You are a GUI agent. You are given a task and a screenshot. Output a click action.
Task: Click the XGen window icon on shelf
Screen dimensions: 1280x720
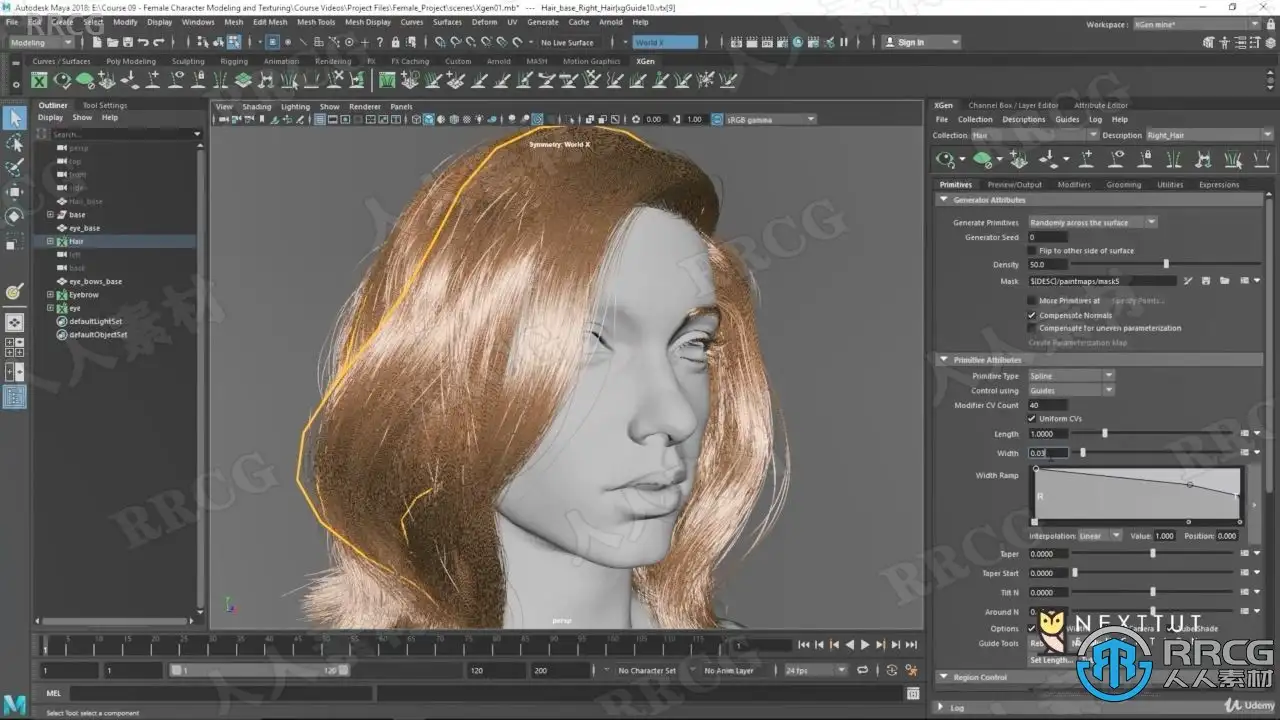(39, 80)
